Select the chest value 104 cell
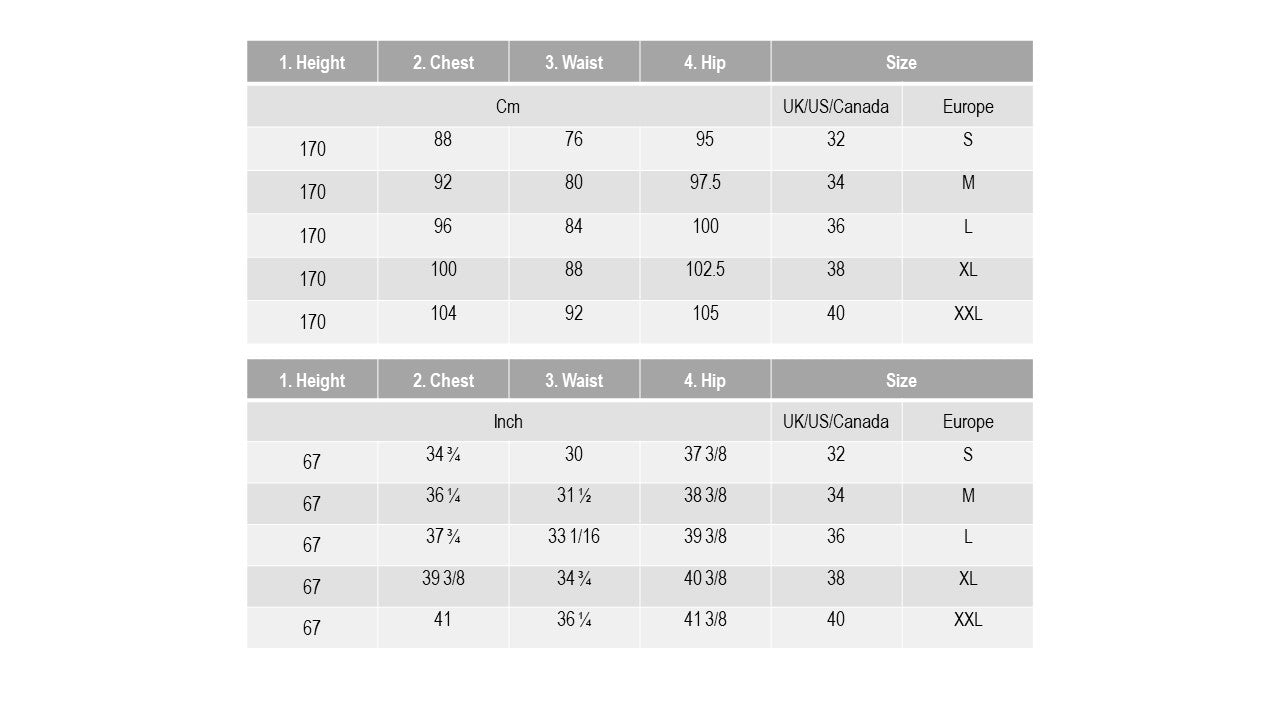 pyautogui.click(x=443, y=321)
